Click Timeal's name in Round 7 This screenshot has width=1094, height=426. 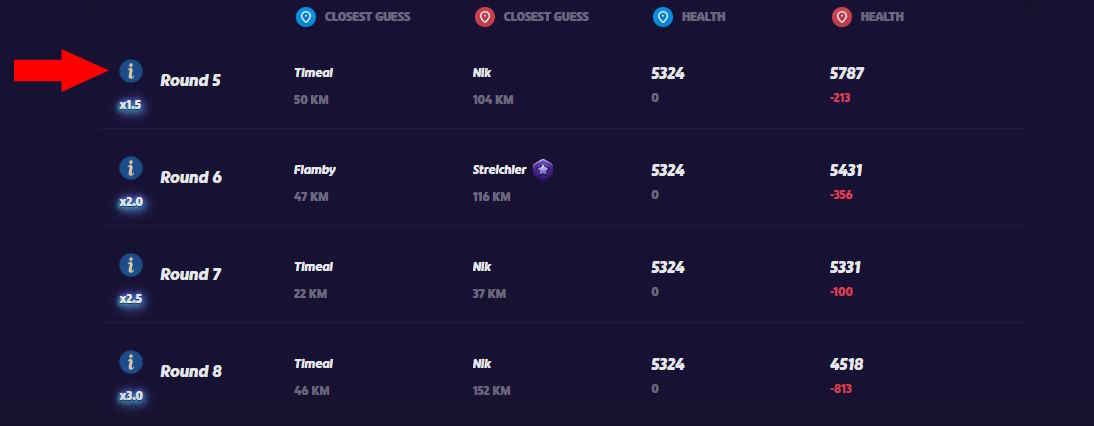[314, 267]
